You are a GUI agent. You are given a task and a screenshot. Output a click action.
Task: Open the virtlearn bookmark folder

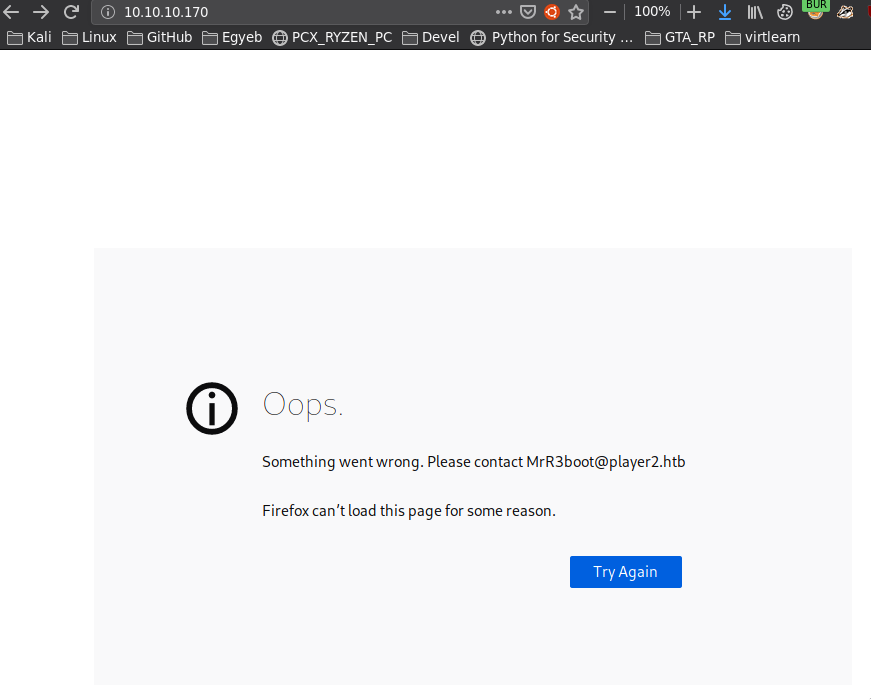click(x=762, y=38)
